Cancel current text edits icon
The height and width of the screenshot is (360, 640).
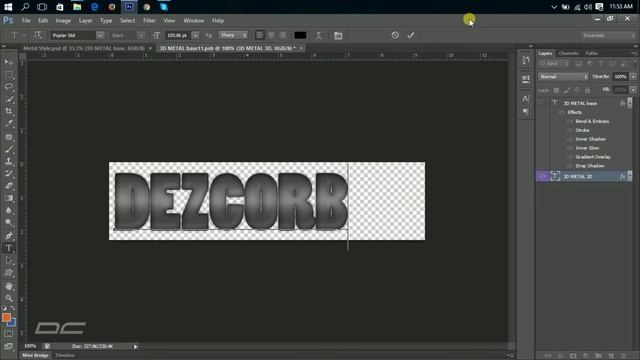(395, 35)
